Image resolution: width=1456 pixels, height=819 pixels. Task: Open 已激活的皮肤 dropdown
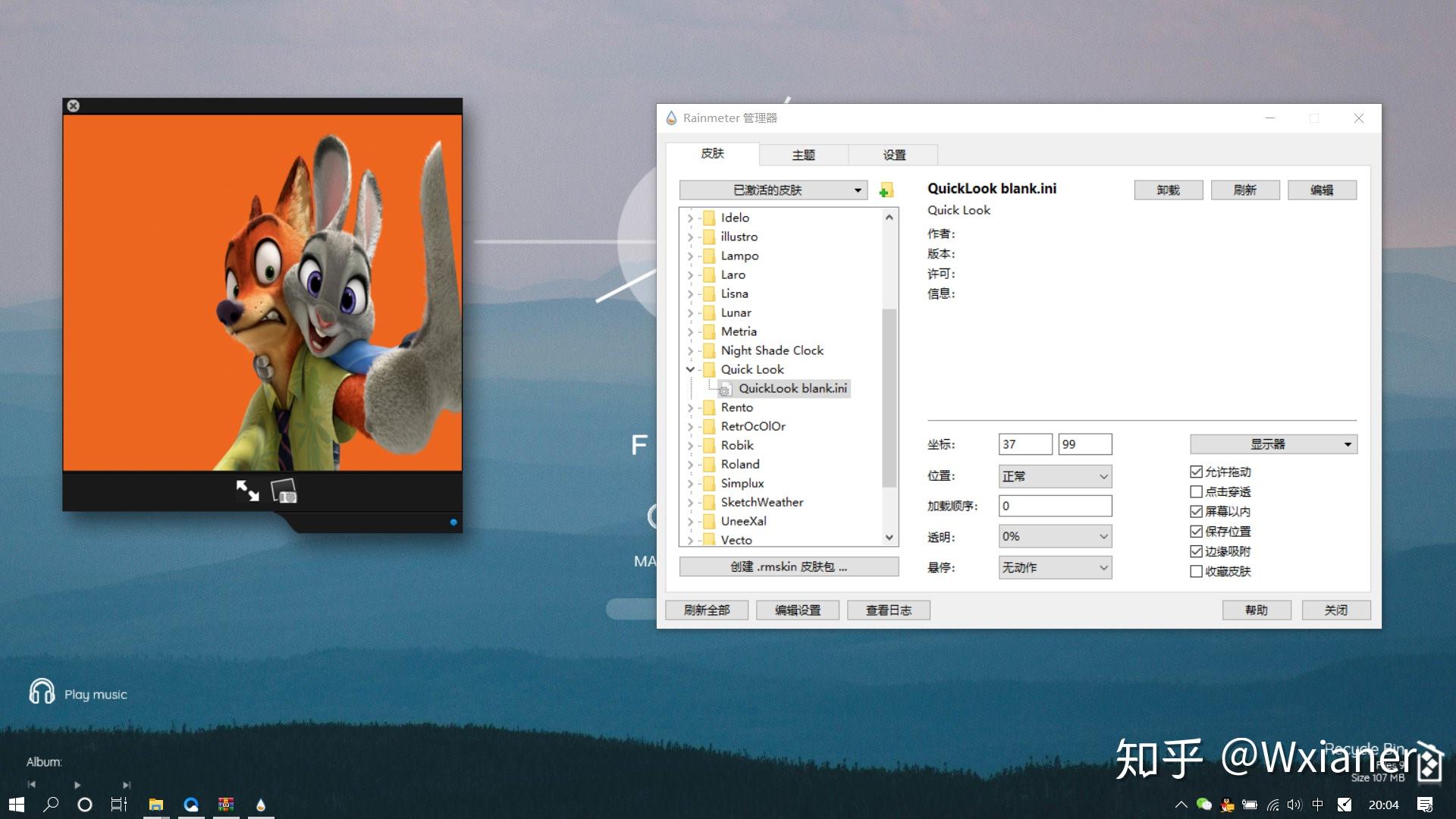tap(773, 190)
